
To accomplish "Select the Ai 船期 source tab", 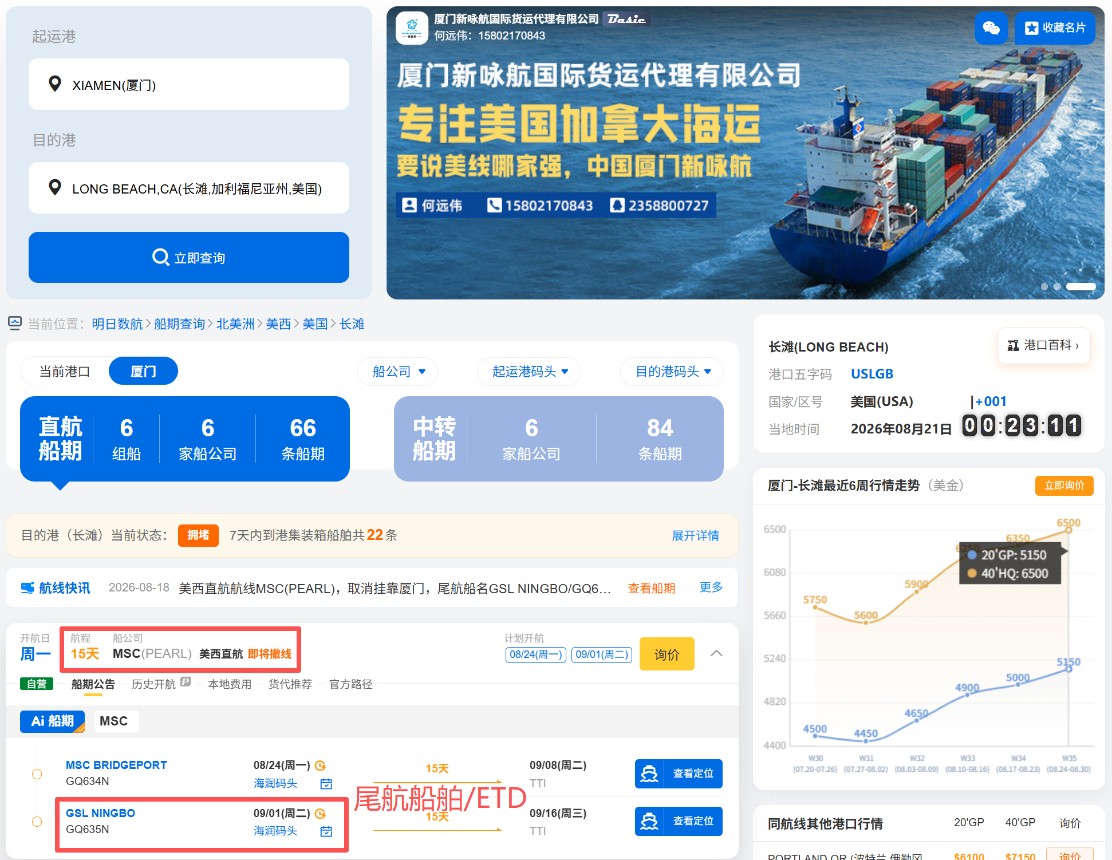I will pyautogui.click(x=52, y=721).
